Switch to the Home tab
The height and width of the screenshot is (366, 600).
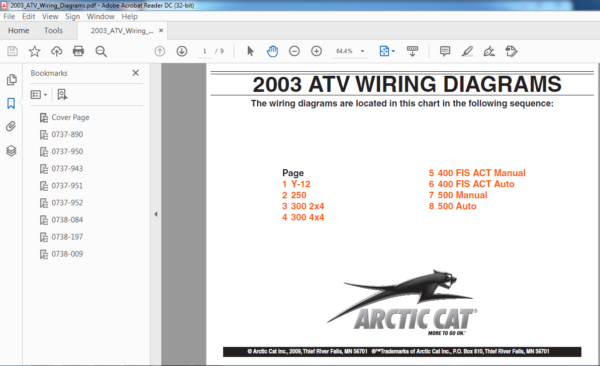[19, 31]
